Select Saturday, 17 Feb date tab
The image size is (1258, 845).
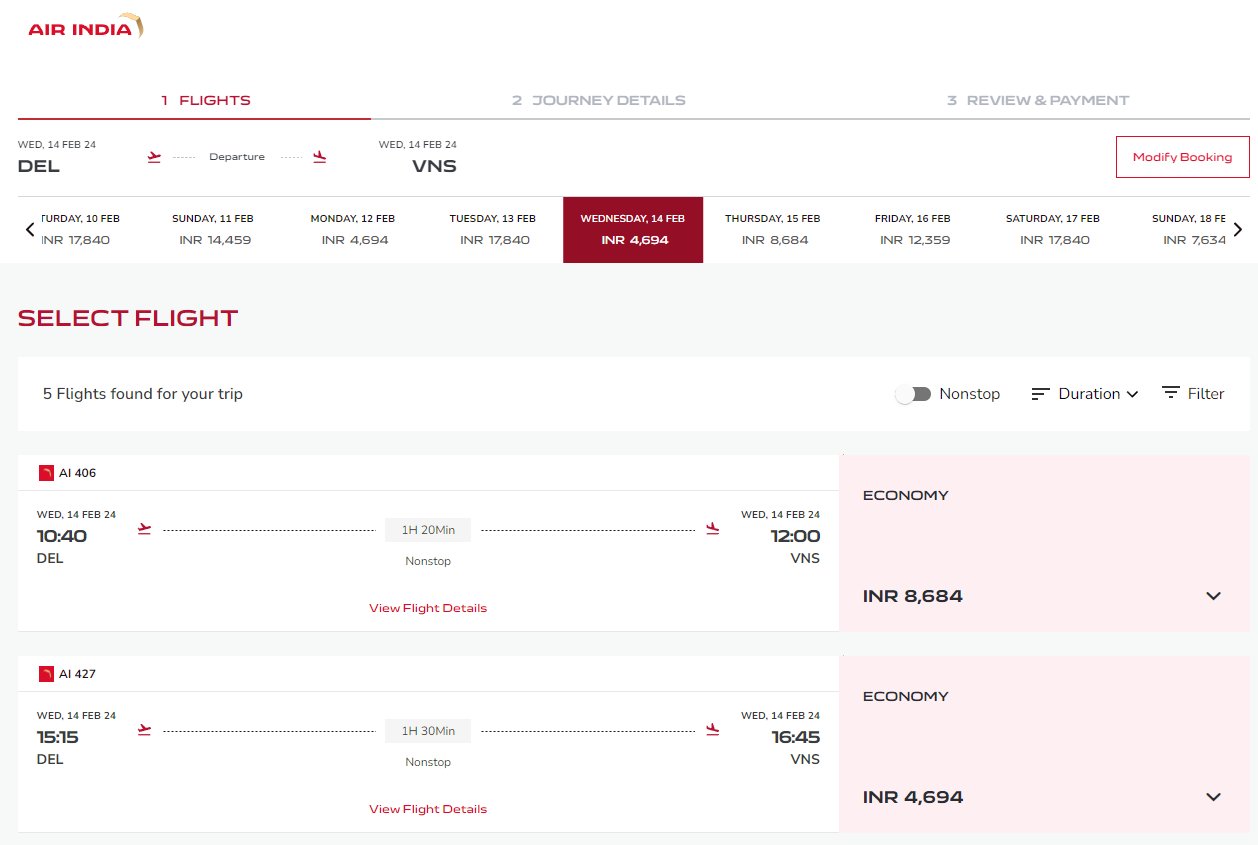coord(1053,229)
